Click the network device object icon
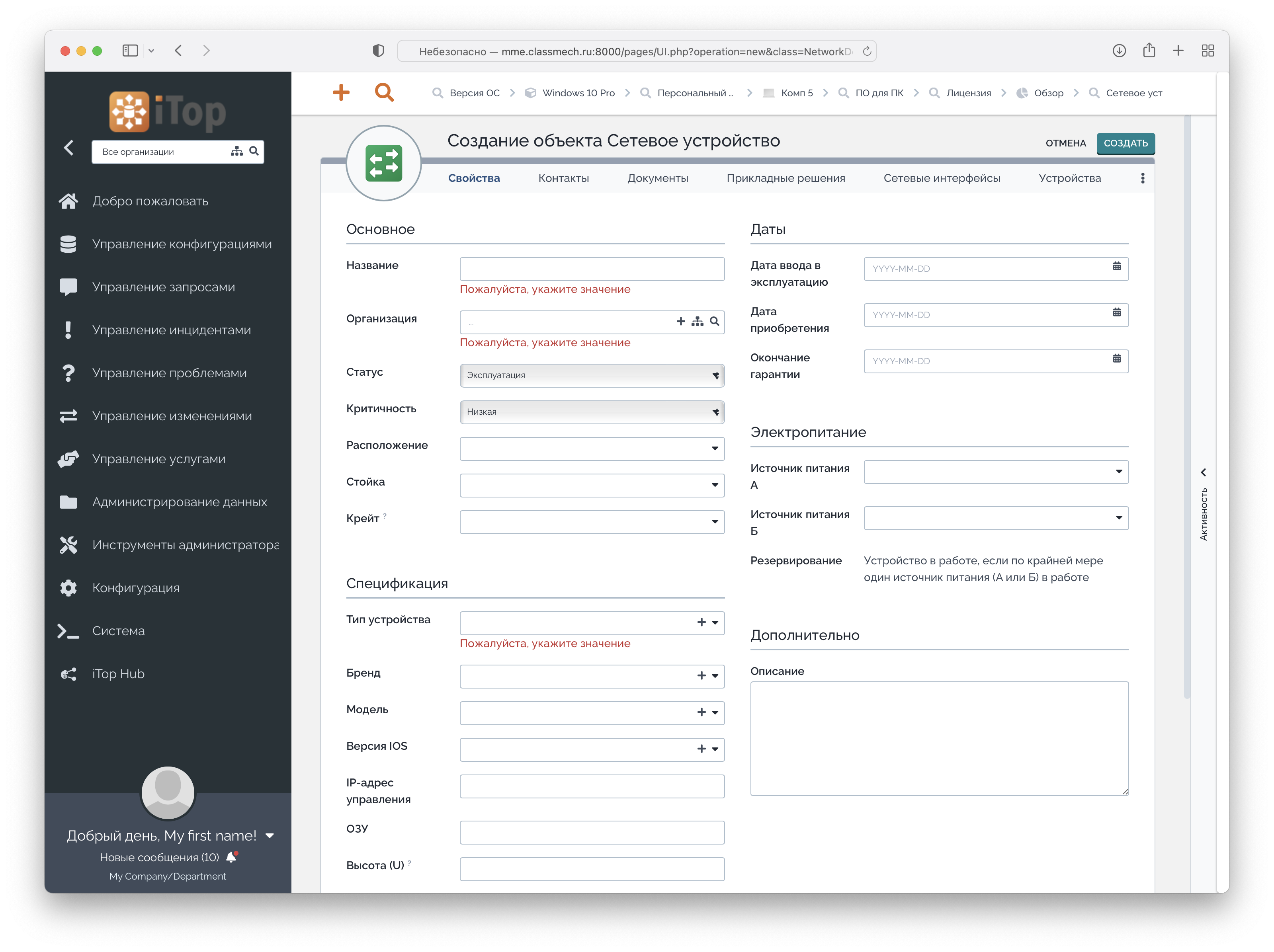The image size is (1274, 952). tap(383, 164)
